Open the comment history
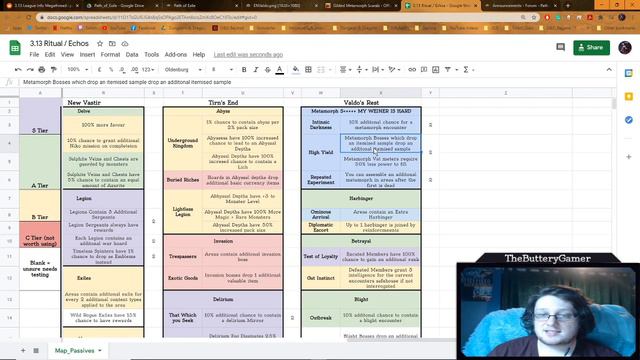Screen dimensions: 640x360 (x=560, y=47)
